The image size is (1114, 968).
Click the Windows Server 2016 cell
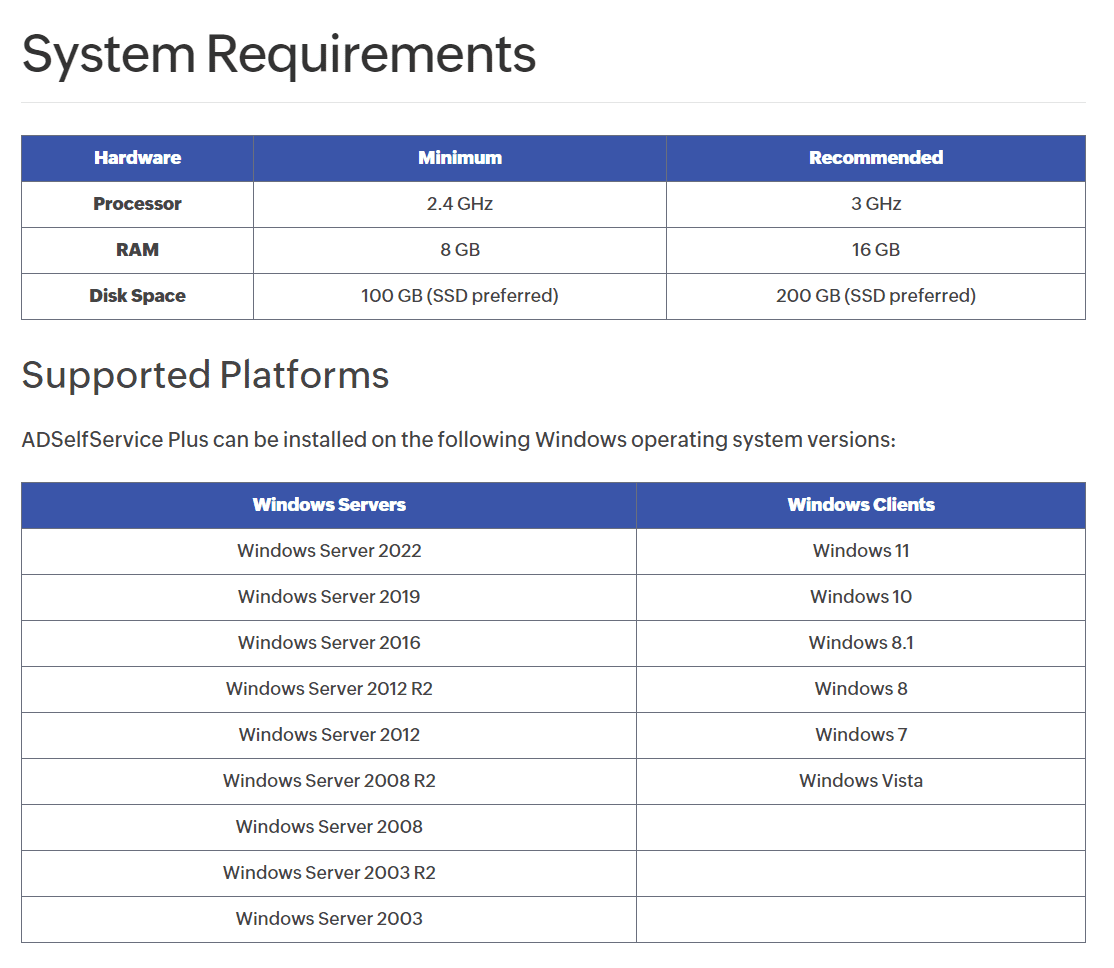coord(329,643)
